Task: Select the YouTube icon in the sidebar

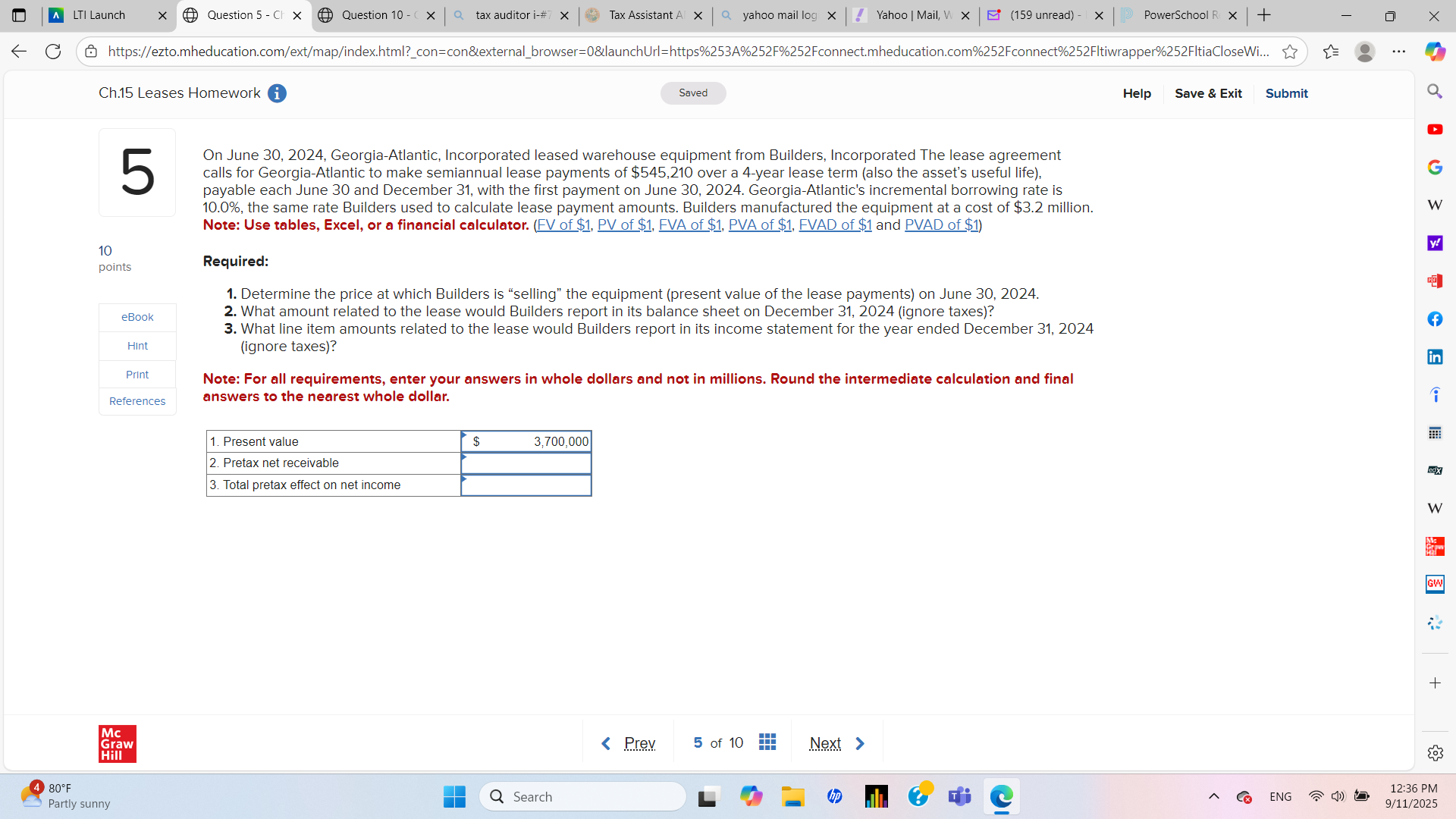Action: (x=1436, y=129)
